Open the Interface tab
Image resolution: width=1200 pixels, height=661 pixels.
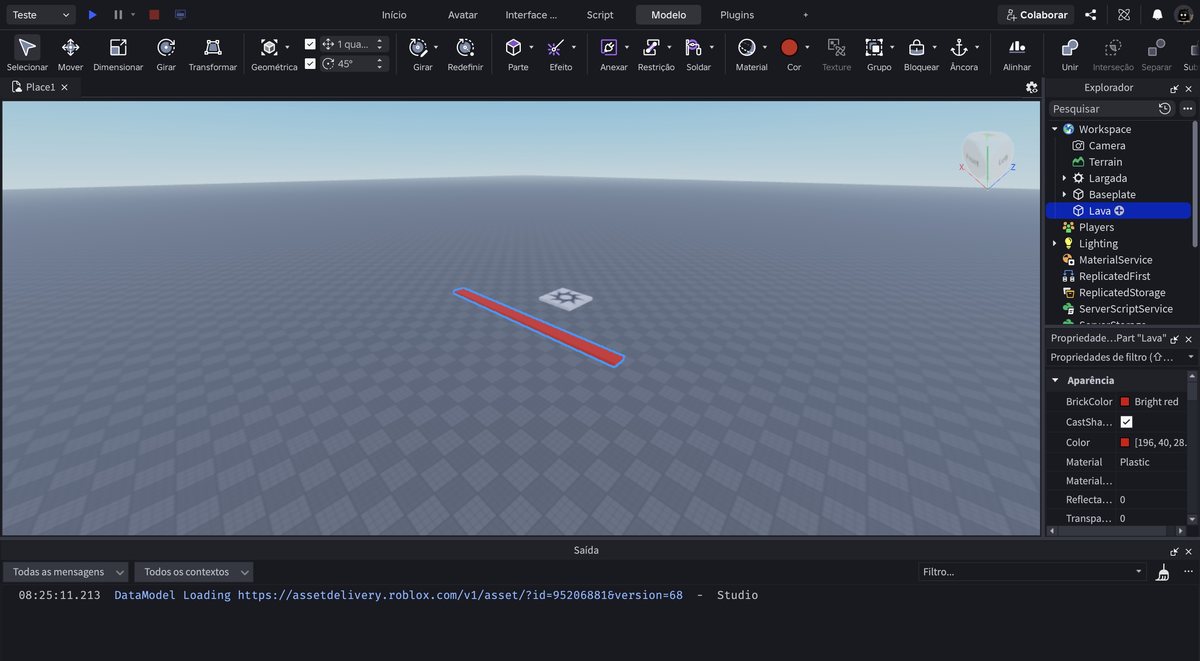coord(531,15)
